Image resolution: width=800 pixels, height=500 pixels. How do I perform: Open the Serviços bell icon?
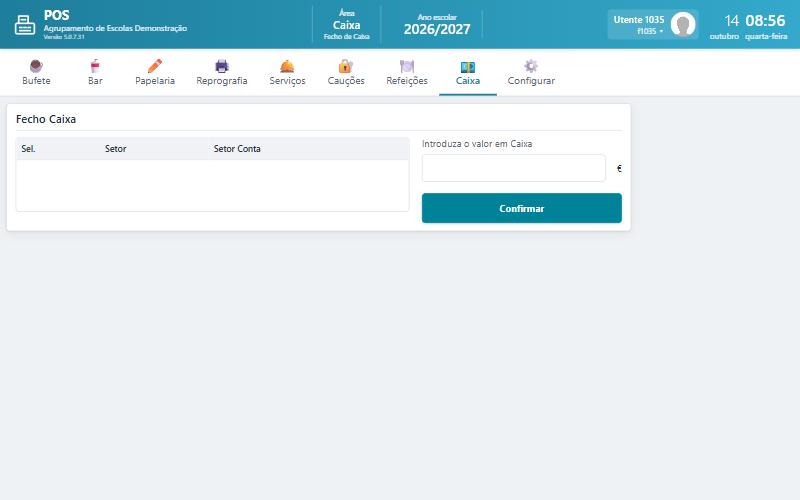click(x=287, y=66)
